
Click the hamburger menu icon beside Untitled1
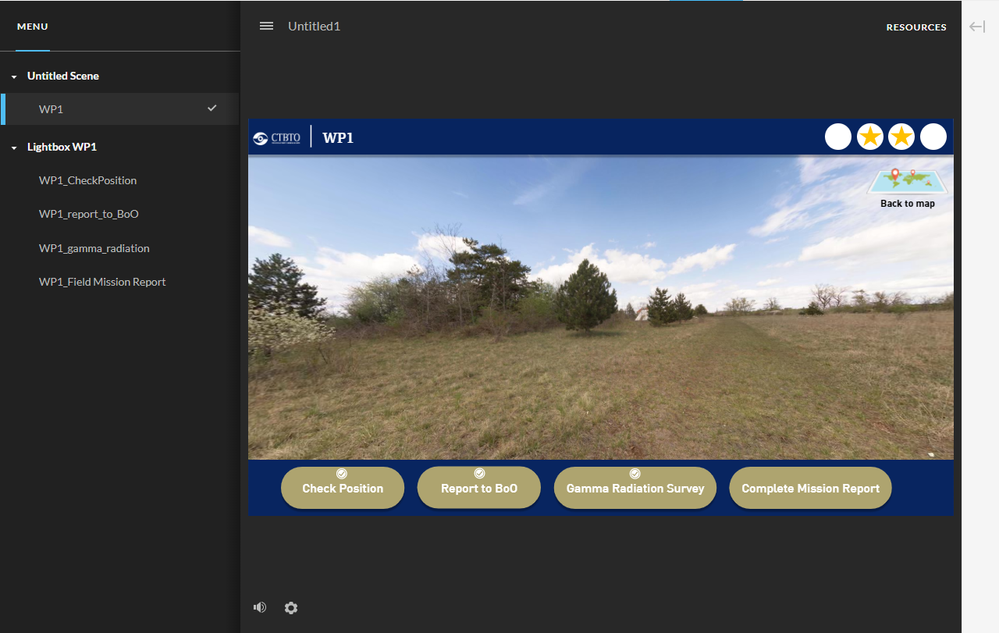tap(266, 26)
